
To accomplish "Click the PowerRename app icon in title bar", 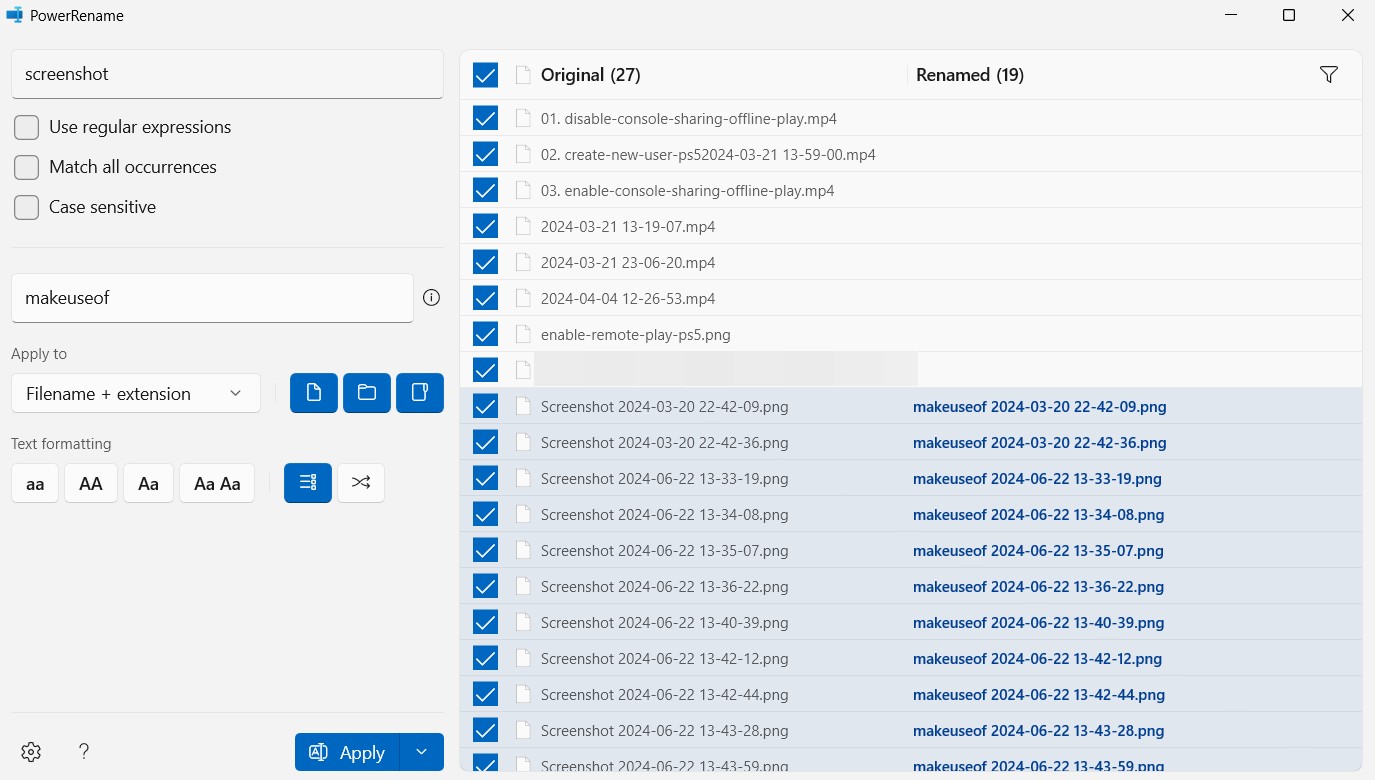I will pyautogui.click(x=15, y=15).
